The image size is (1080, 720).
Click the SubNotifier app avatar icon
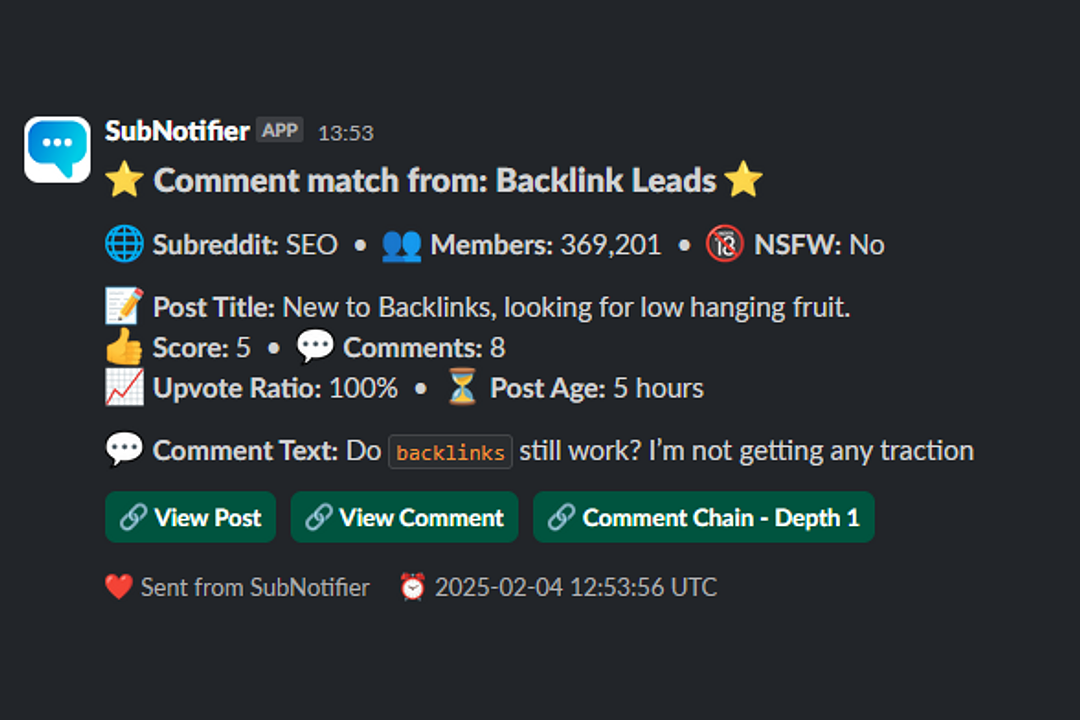57,148
